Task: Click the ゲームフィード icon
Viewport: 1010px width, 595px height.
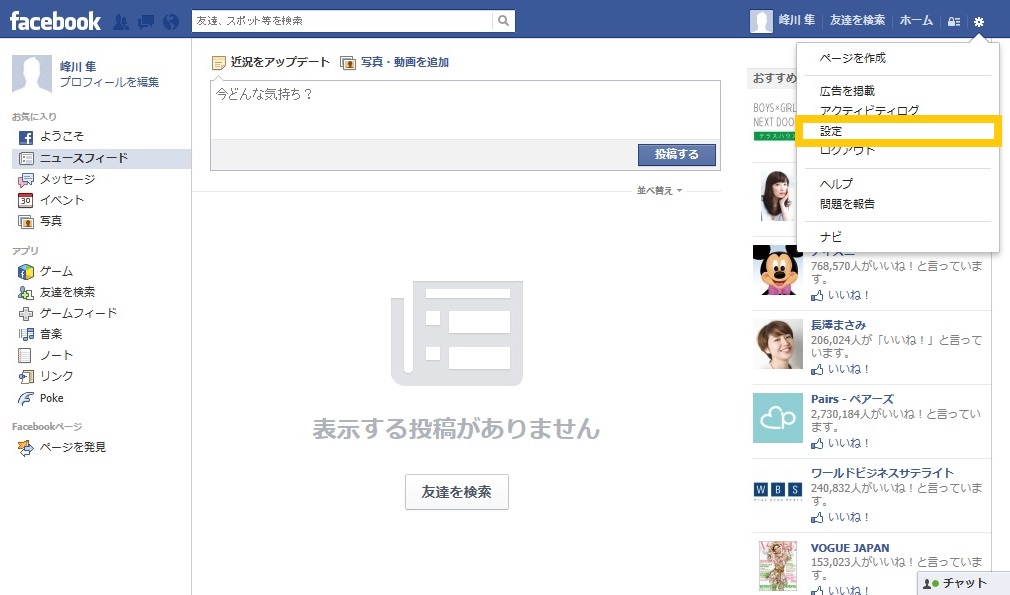Action: pyautogui.click(x=26, y=314)
